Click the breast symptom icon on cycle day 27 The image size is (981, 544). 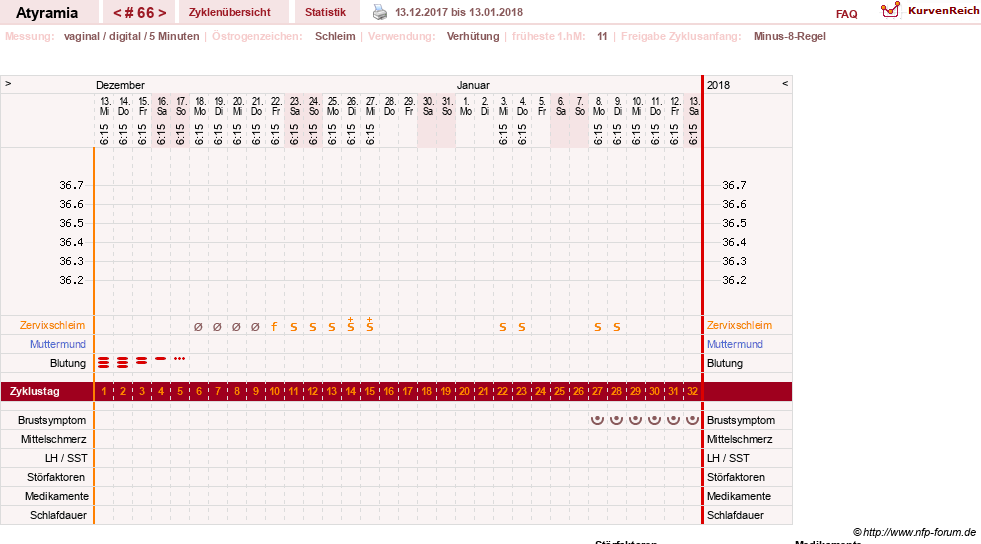point(597,419)
